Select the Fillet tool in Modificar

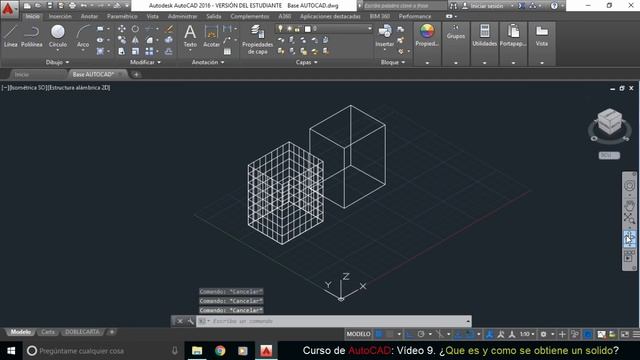149,40
